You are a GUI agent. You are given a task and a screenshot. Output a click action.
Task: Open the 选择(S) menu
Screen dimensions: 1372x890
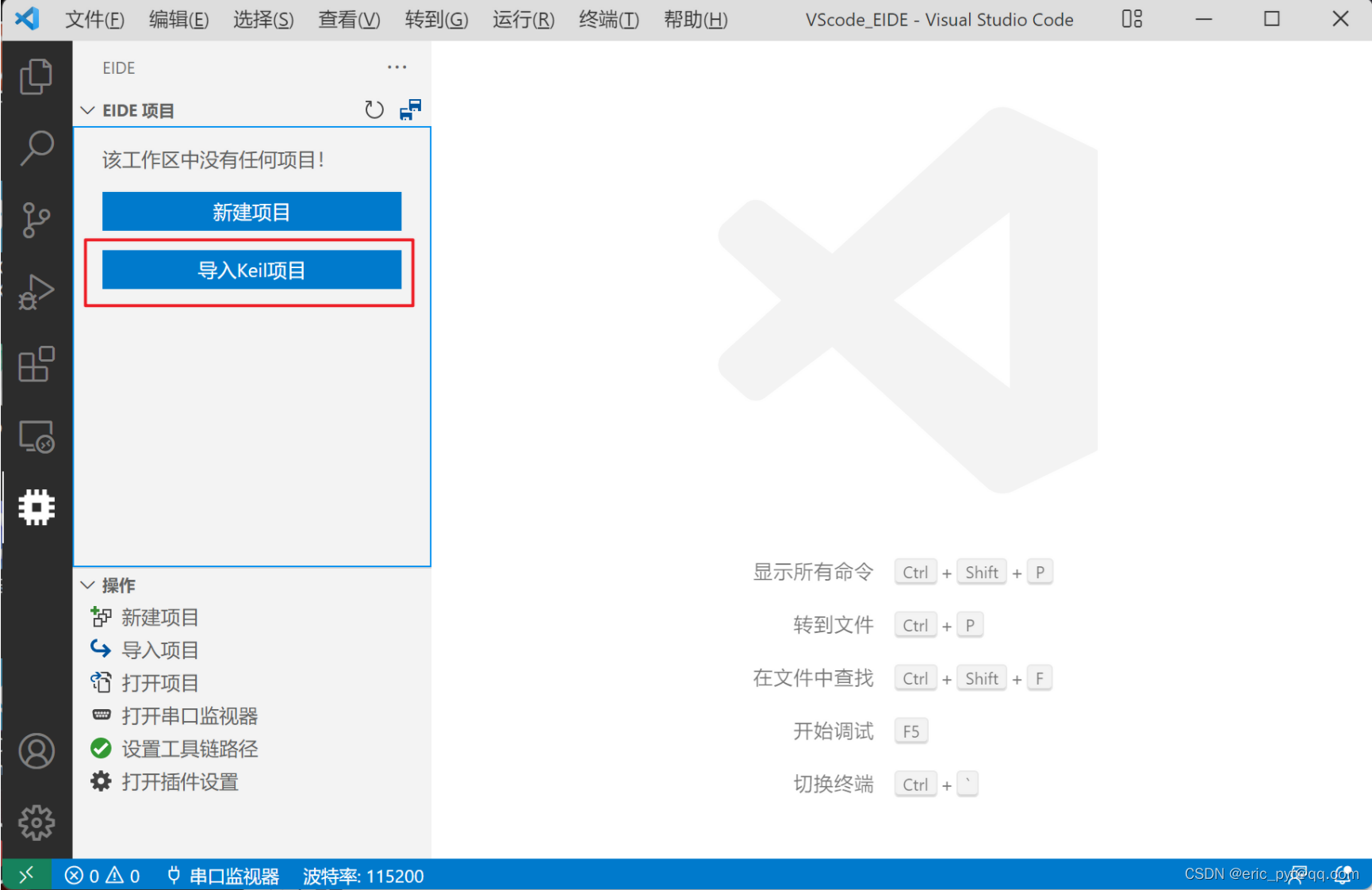263,20
